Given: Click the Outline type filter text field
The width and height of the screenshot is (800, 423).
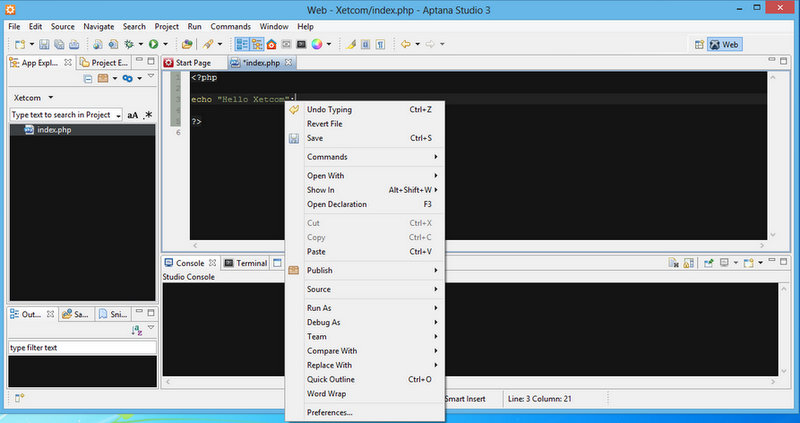Looking at the screenshot, I should click(82, 347).
